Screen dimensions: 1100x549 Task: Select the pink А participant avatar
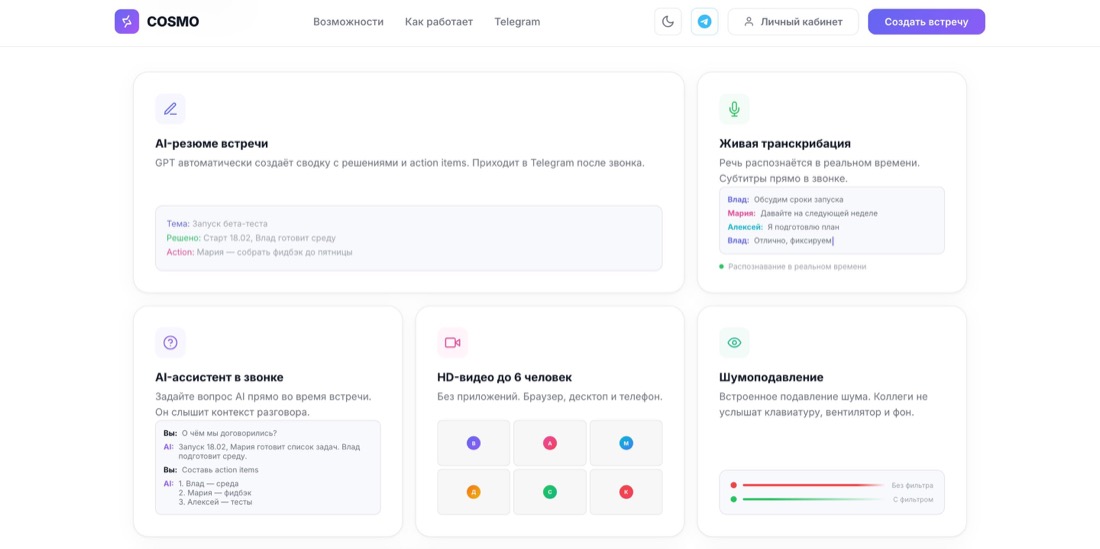tap(550, 443)
